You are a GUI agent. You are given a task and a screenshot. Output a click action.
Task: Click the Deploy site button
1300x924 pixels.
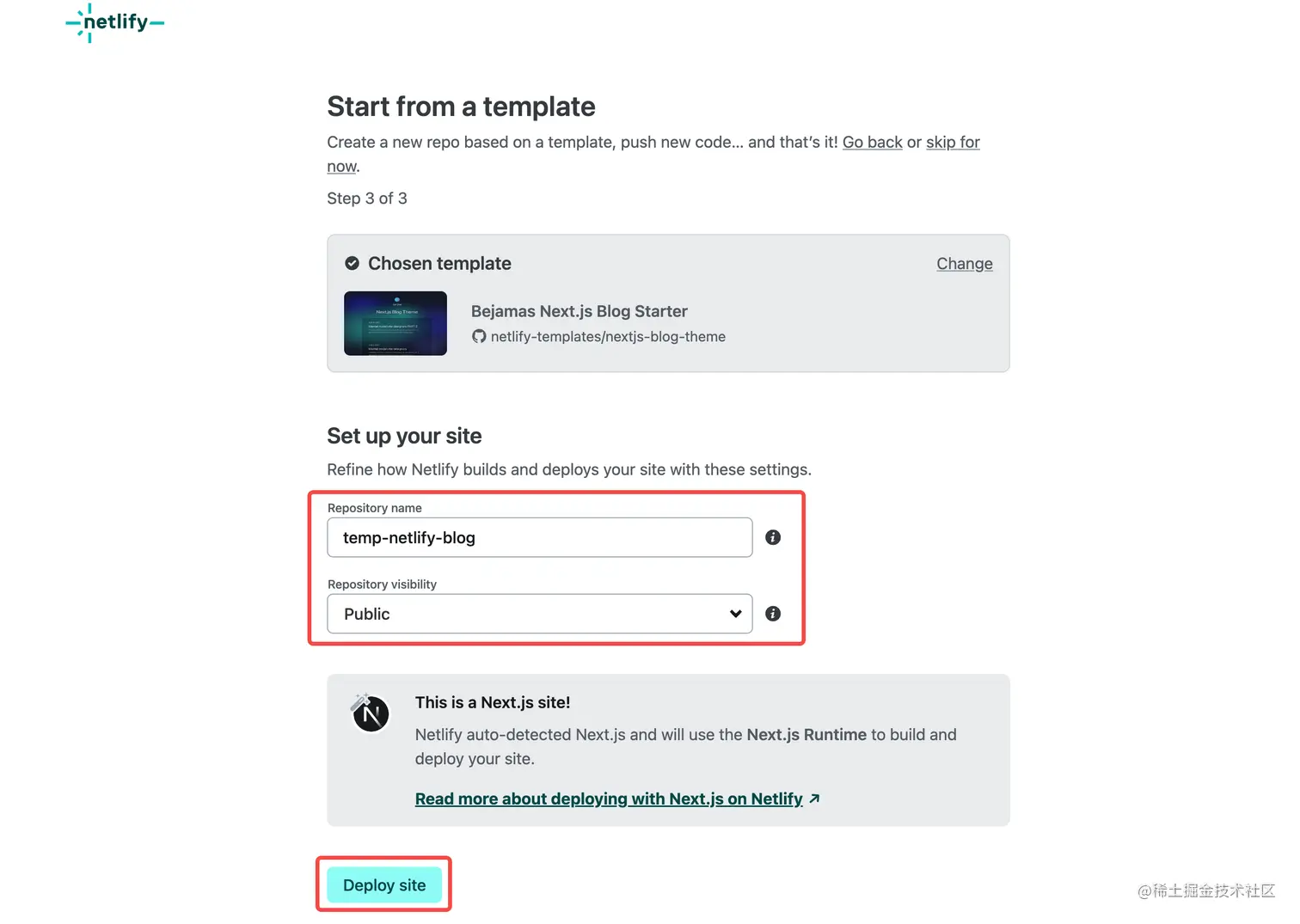(x=384, y=885)
